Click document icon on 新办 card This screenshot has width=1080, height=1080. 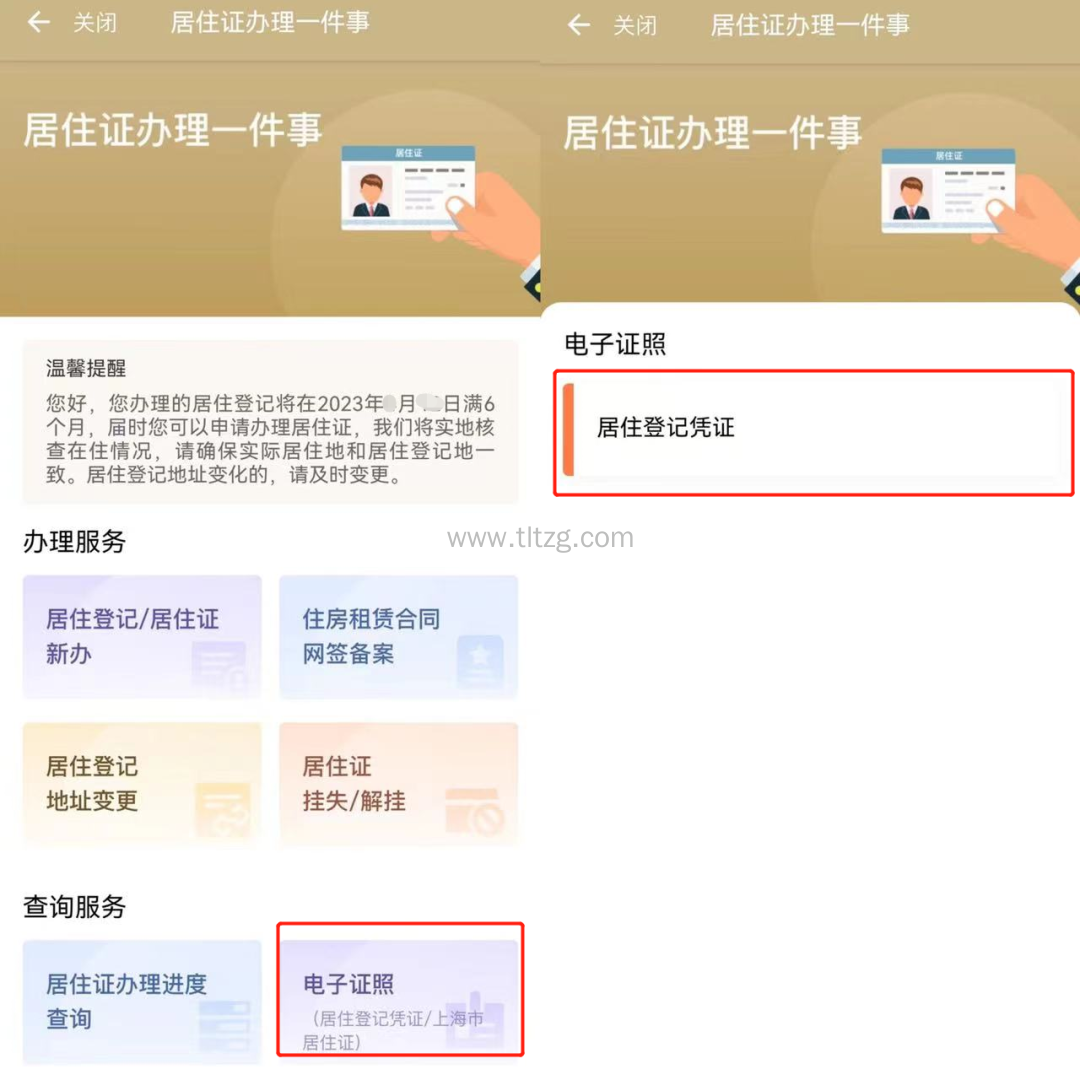[219, 665]
